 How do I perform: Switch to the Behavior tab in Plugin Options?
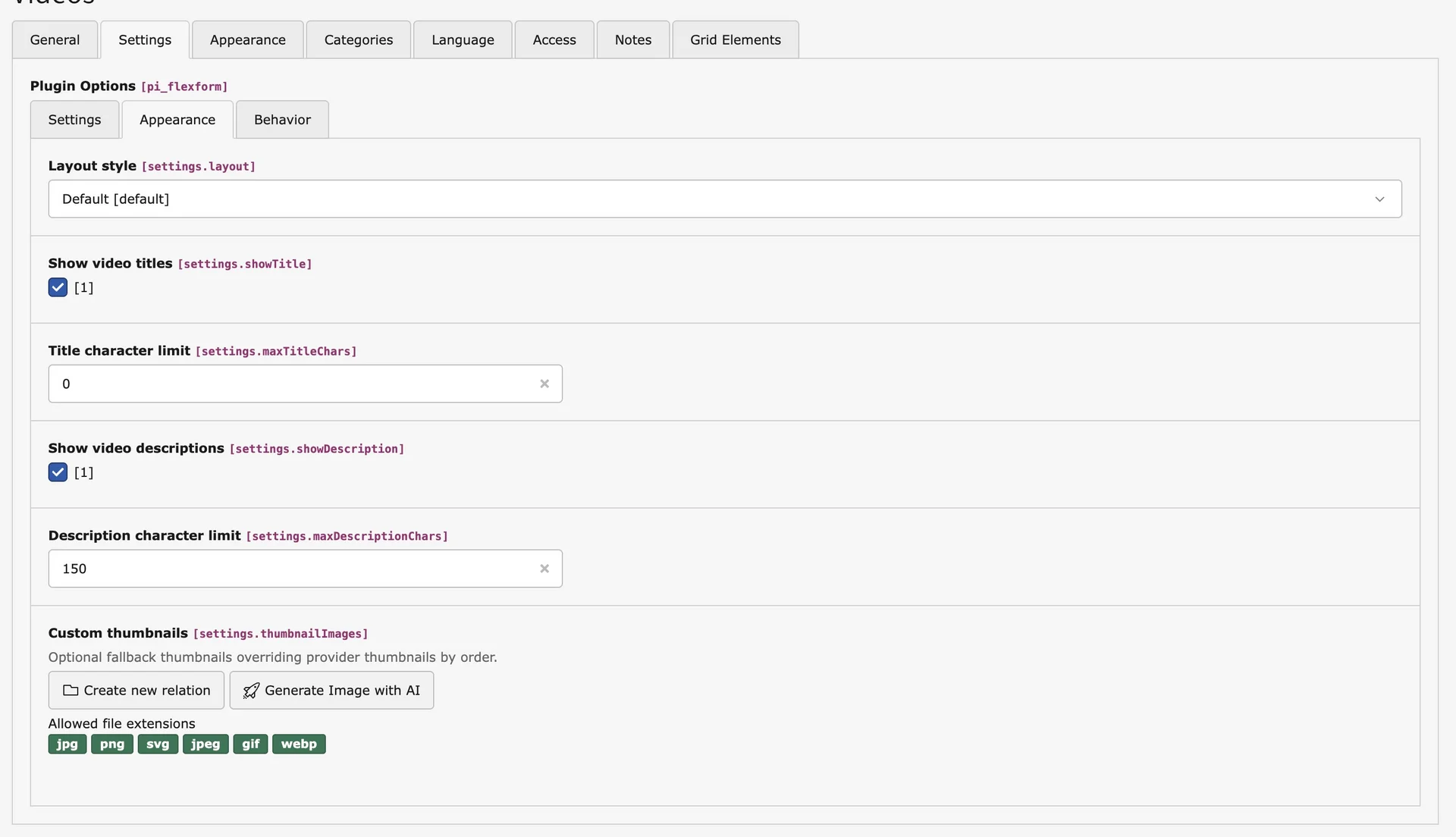coord(281,119)
